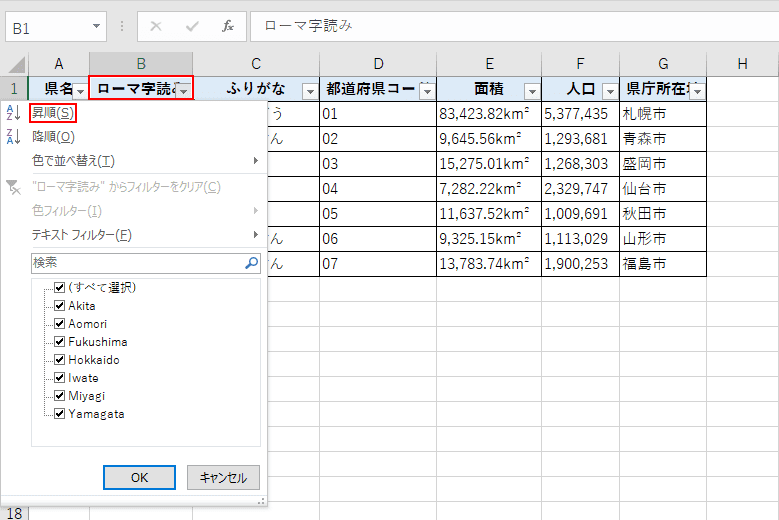Select column G header

pyautogui.click(x=663, y=64)
